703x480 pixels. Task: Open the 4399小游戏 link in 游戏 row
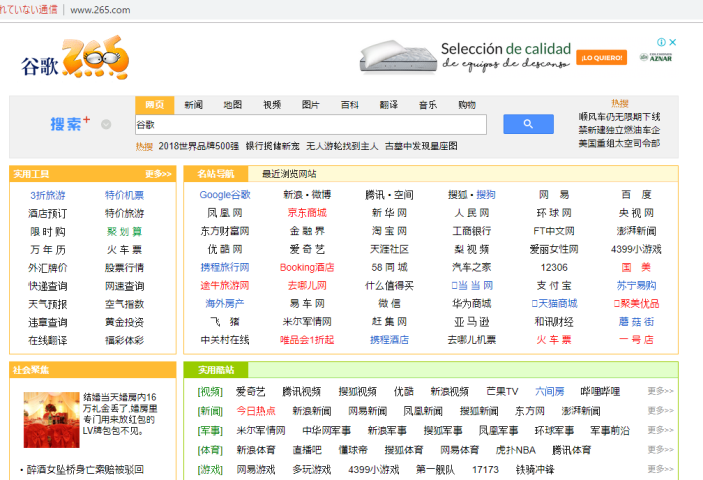click(x=373, y=470)
